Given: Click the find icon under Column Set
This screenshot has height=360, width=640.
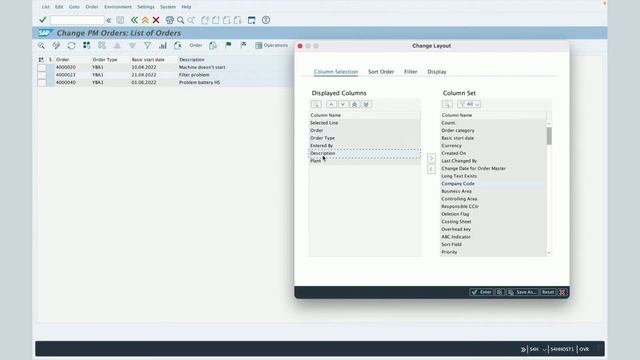Looking at the screenshot, I should tap(447, 104).
